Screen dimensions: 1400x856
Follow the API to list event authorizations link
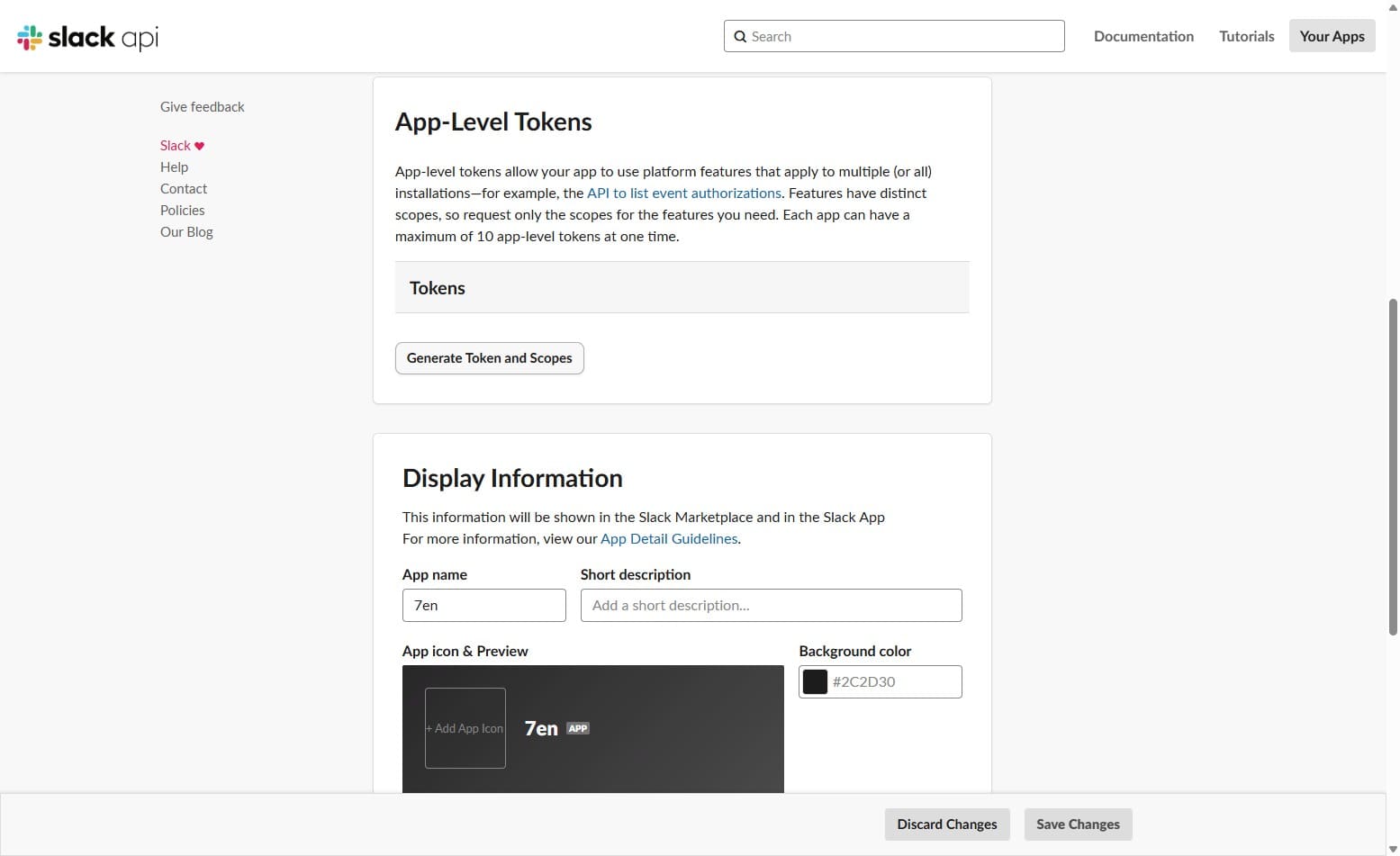(x=684, y=193)
